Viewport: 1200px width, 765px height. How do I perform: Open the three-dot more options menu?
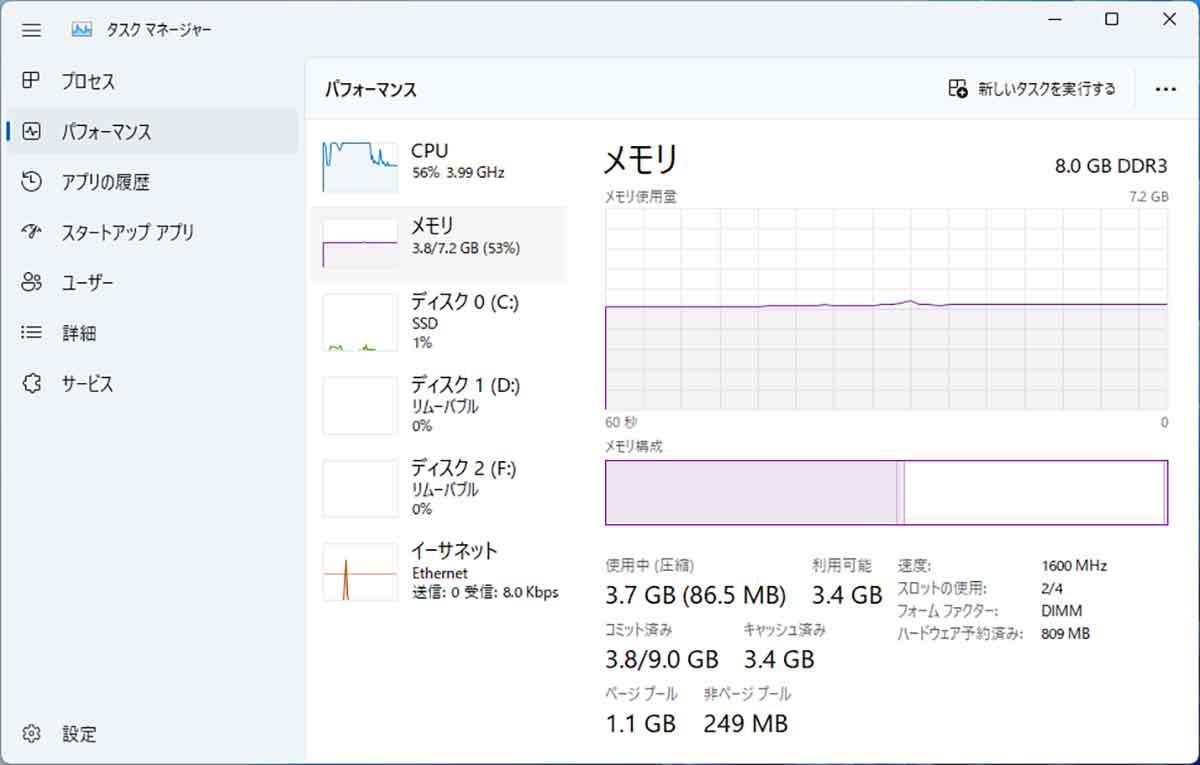pyautogui.click(x=1165, y=89)
